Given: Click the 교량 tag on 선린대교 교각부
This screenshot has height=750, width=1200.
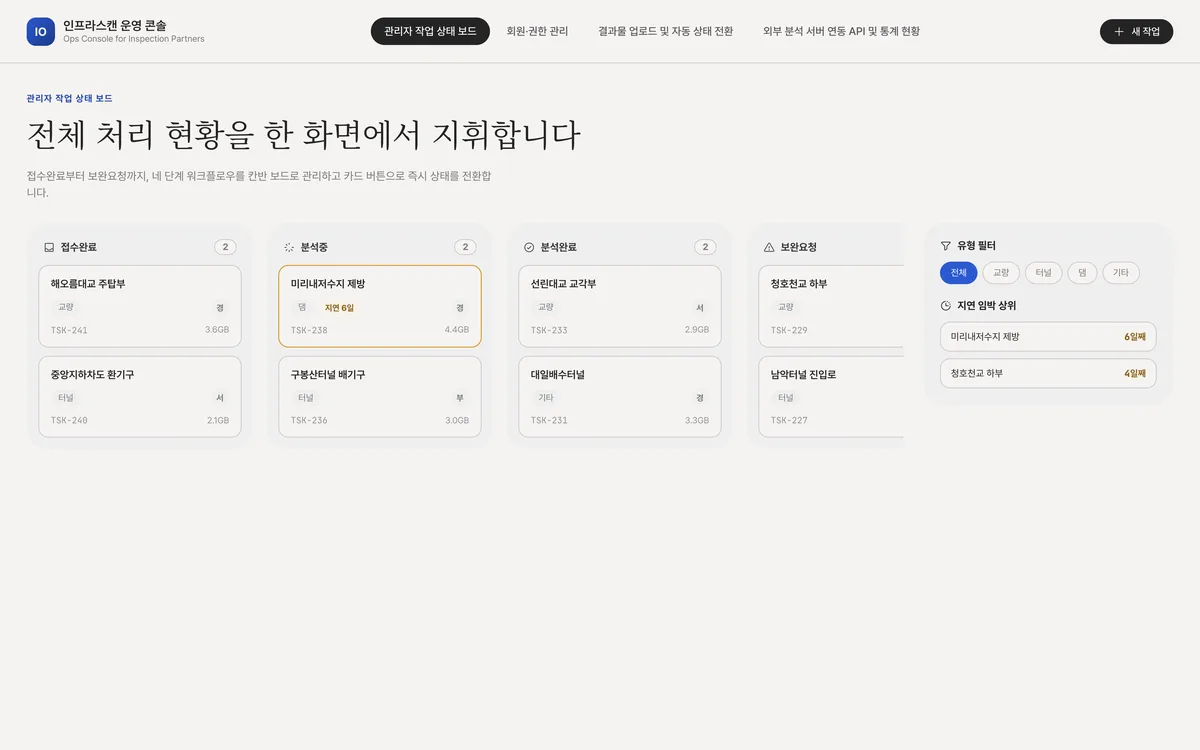Looking at the screenshot, I should click(x=546, y=307).
